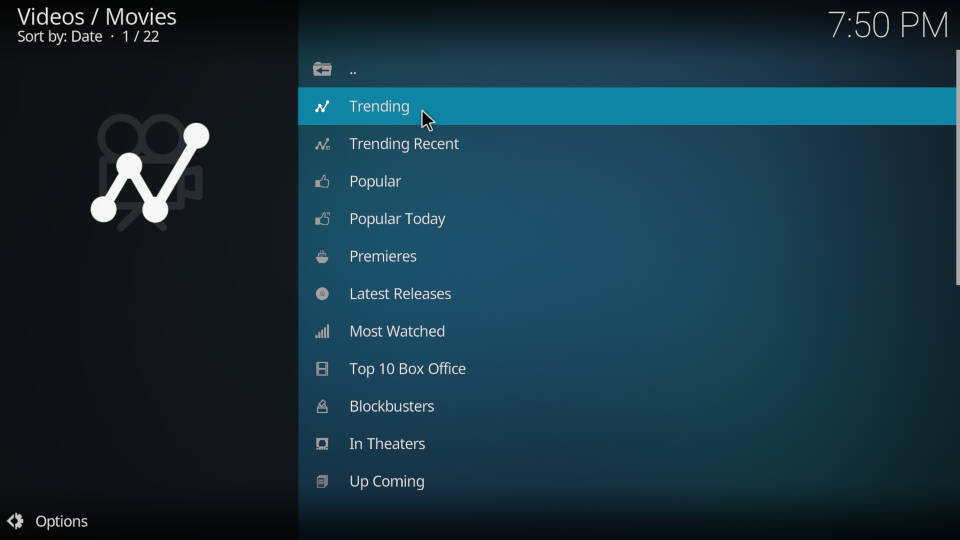Click the Videos / Movies breadcrumb title
Viewport: 960px width, 540px height.
tap(97, 17)
